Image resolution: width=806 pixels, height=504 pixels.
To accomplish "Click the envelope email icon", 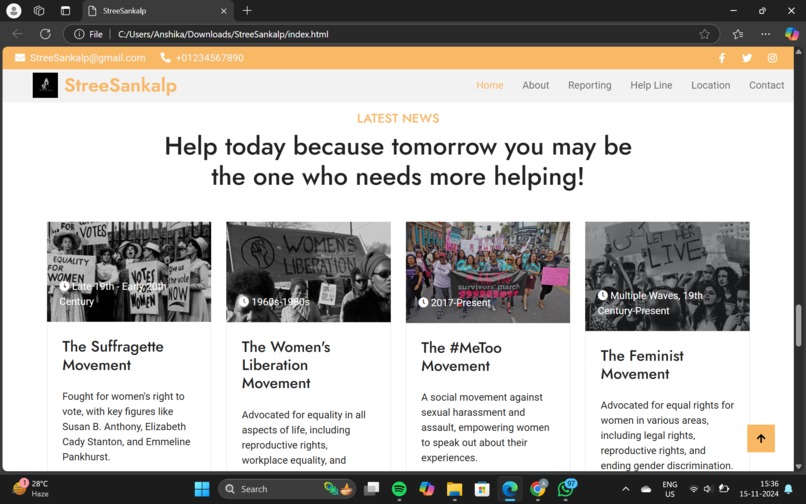I will pyautogui.click(x=20, y=58).
